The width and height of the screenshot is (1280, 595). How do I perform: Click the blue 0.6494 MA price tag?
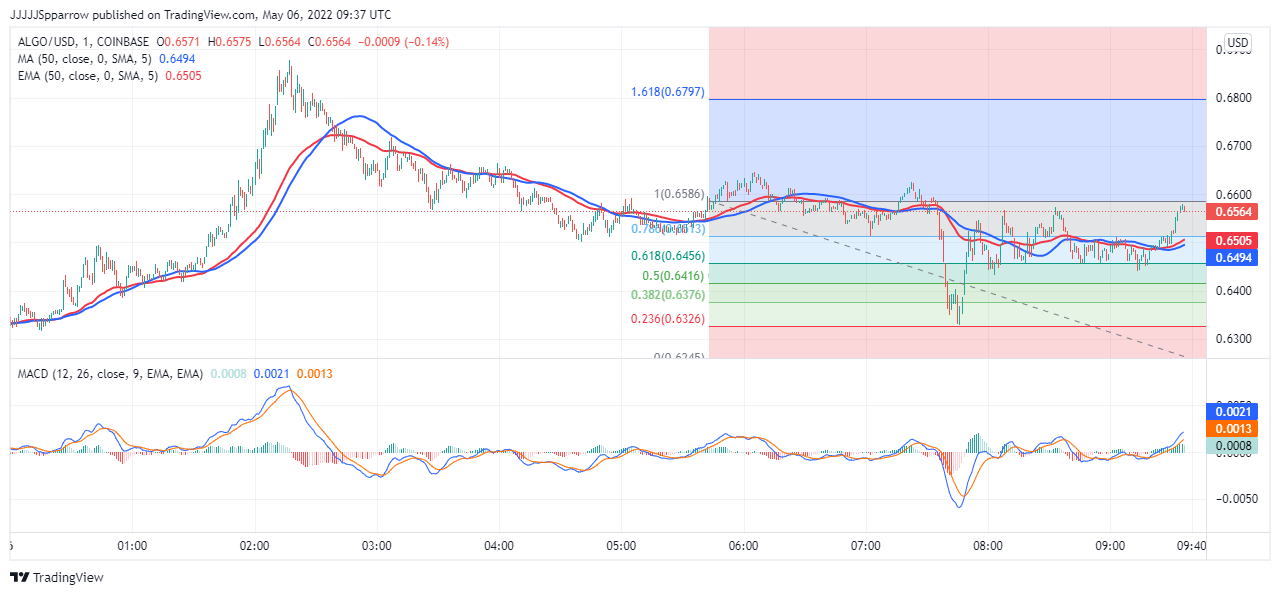click(1232, 258)
